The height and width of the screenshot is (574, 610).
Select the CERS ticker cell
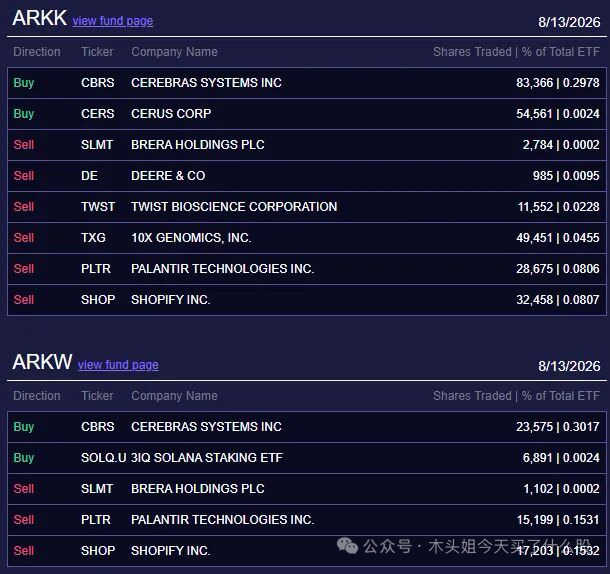point(98,114)
